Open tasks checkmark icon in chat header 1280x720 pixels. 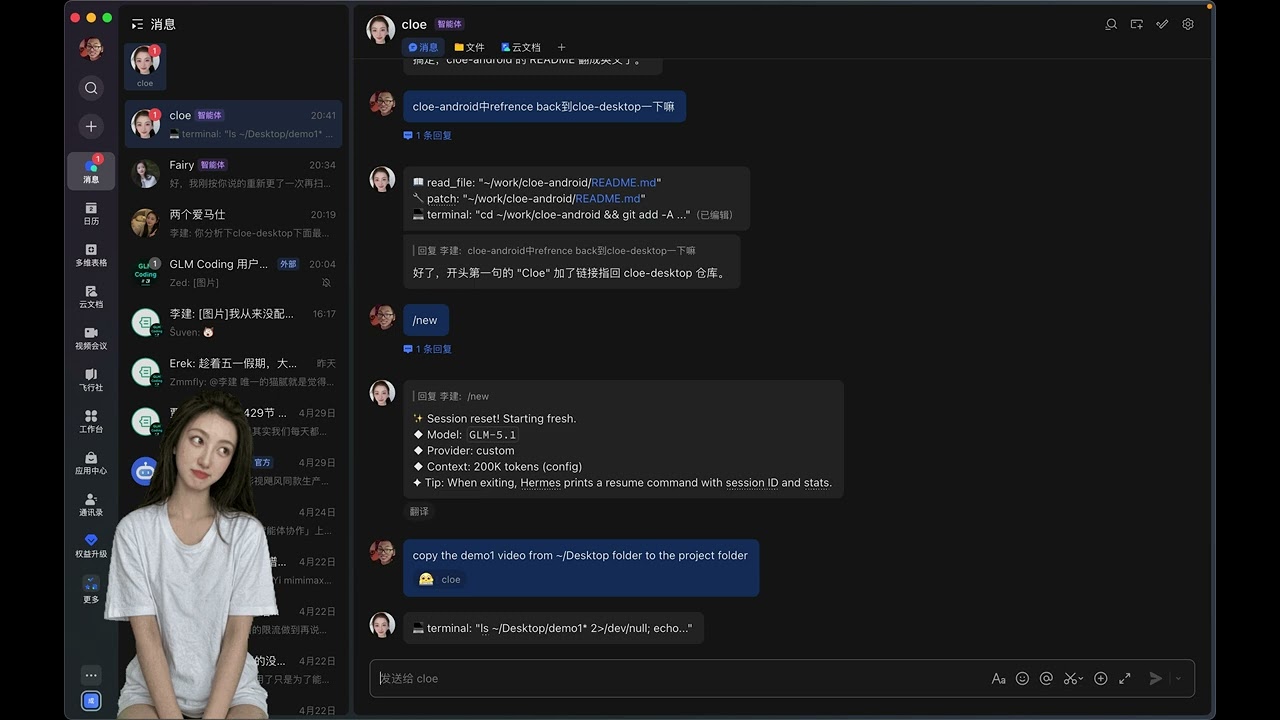click(x=1162, y=24)
